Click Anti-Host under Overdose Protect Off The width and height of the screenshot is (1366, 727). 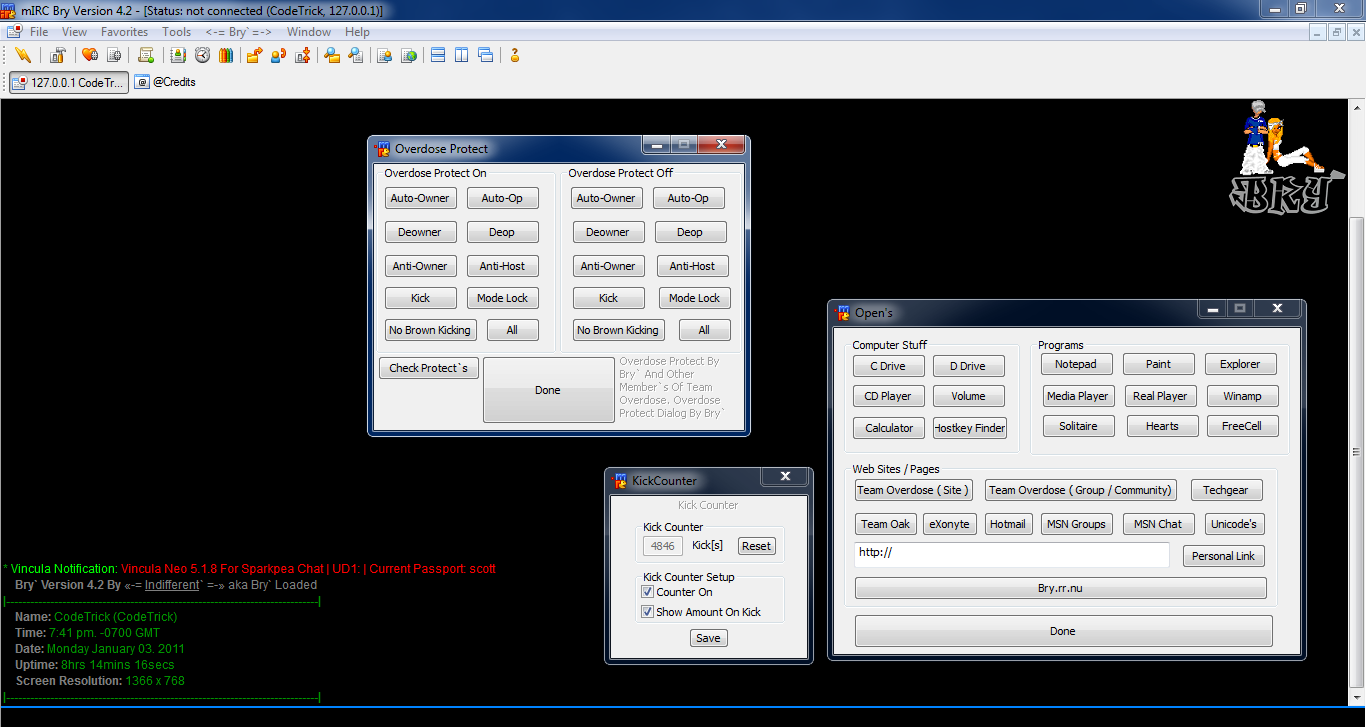pos(692,266)
